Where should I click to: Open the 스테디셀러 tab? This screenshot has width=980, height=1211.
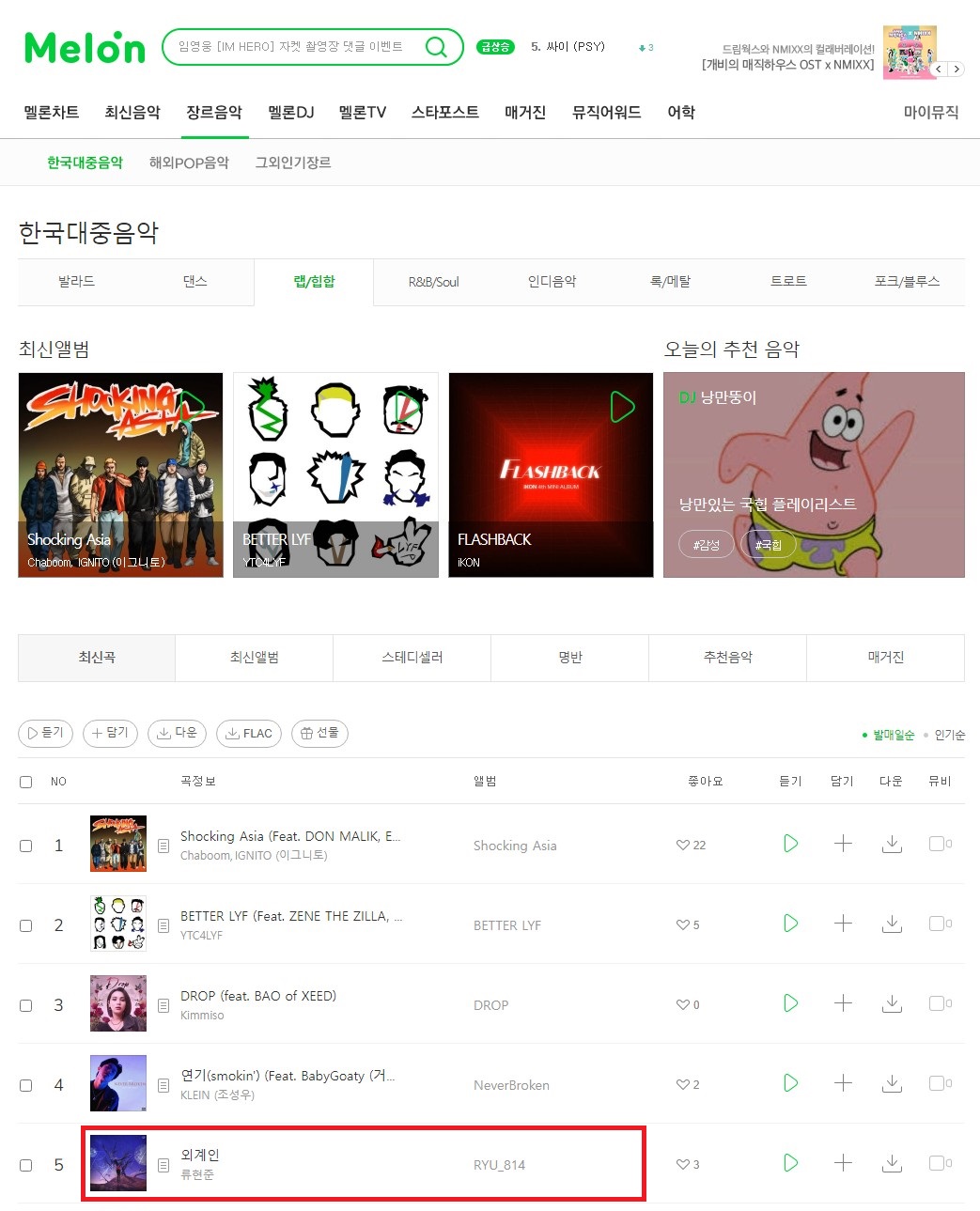(412, 658)
